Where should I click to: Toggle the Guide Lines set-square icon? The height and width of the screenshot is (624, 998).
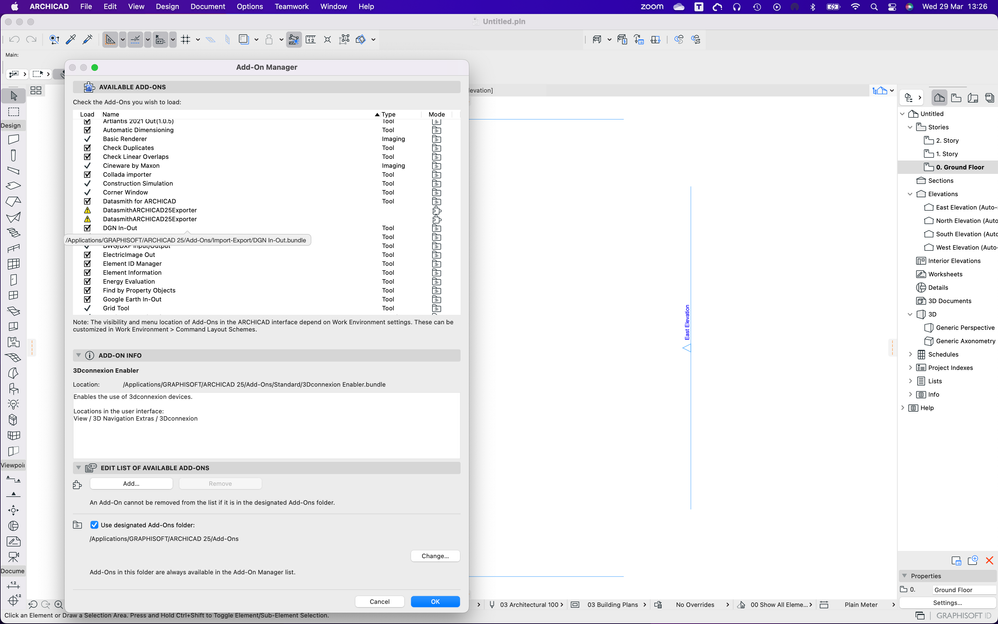[x=111, y=39]
